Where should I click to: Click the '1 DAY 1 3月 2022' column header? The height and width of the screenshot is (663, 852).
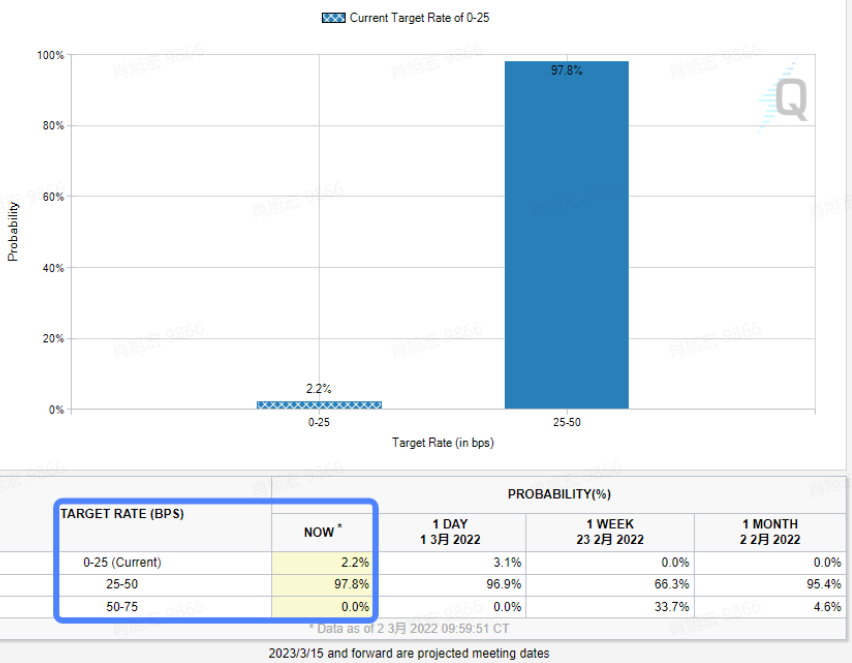click(450, 531)
